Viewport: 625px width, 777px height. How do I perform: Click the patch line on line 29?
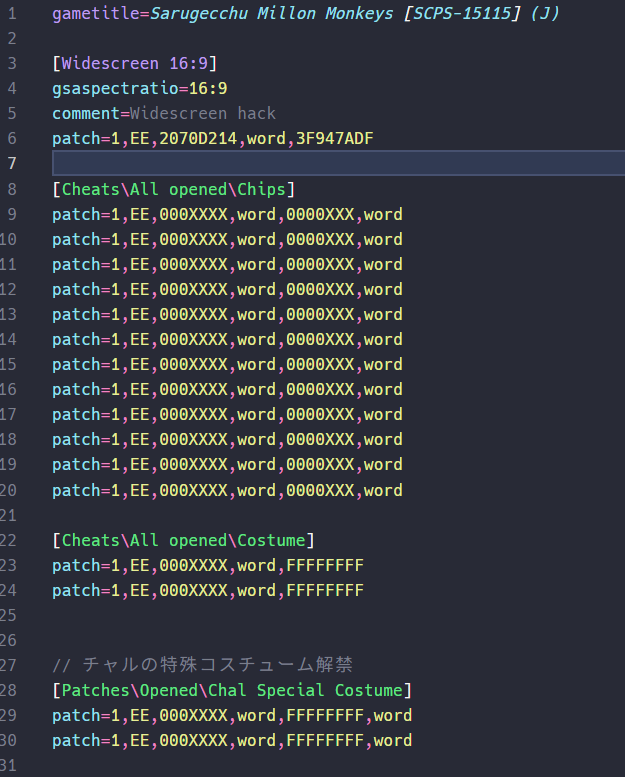click(232, 716)
